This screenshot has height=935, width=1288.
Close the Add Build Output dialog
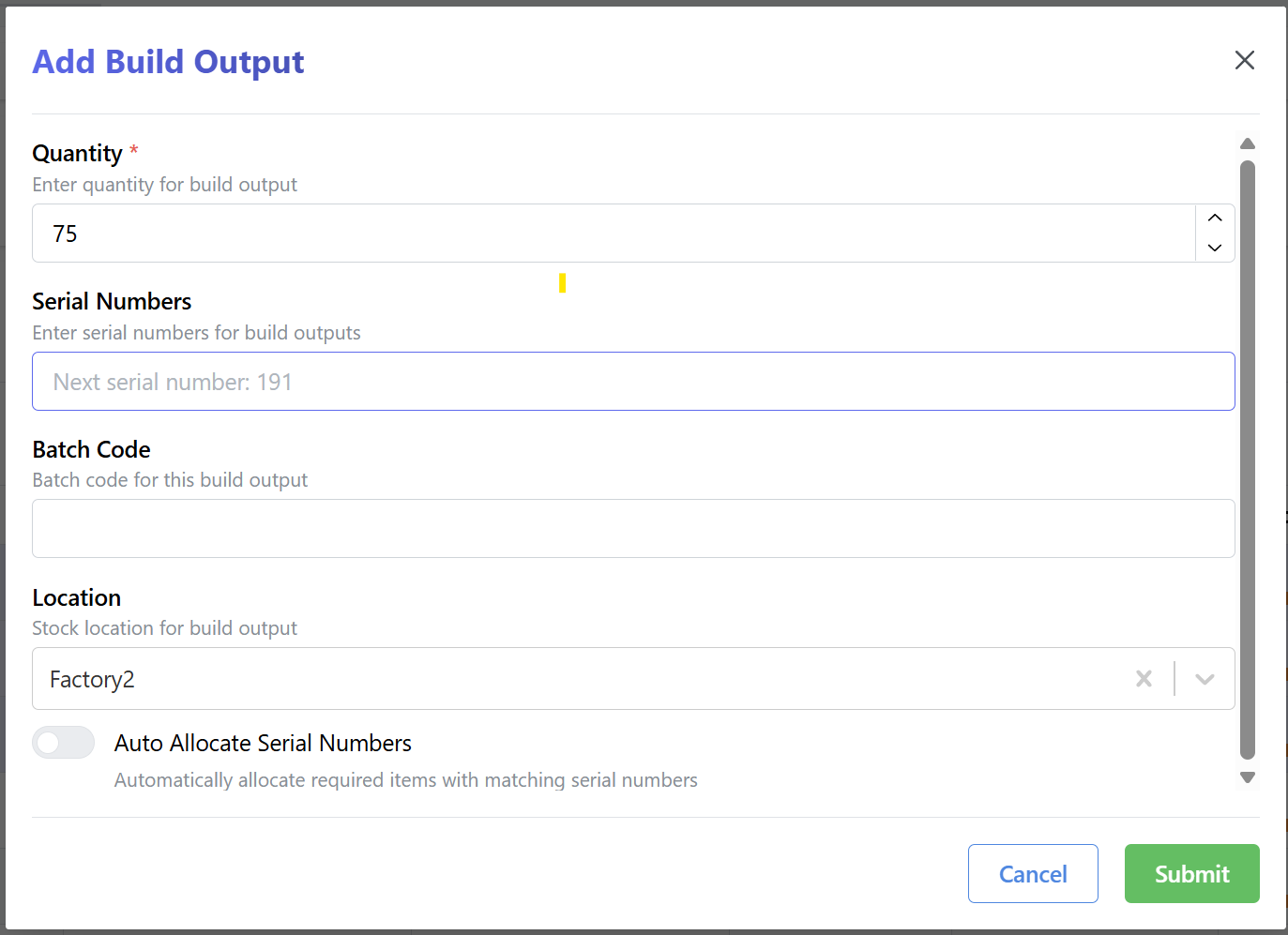point(1244,59)
